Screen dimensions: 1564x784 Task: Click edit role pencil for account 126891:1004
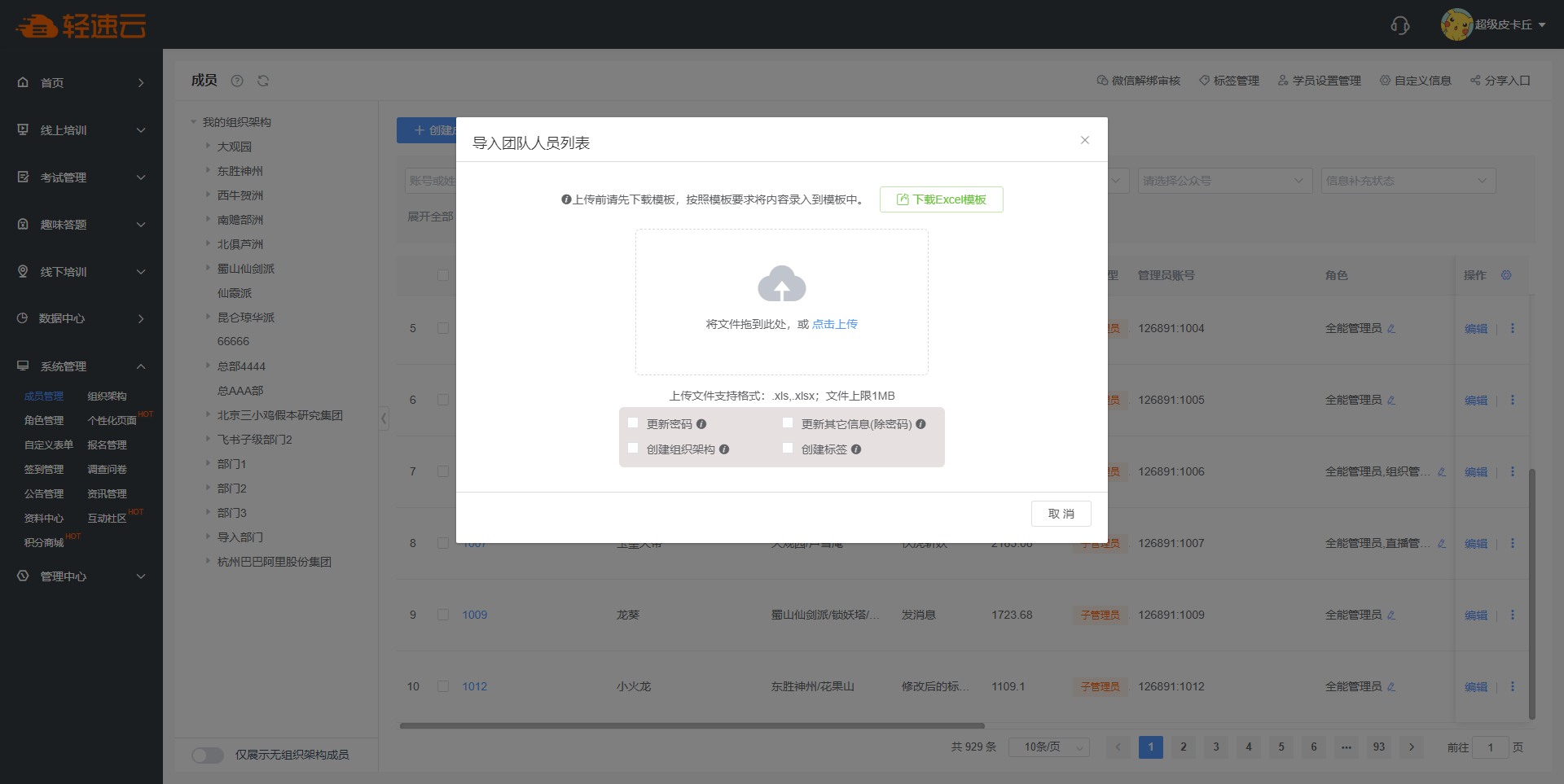point(1391,329)
